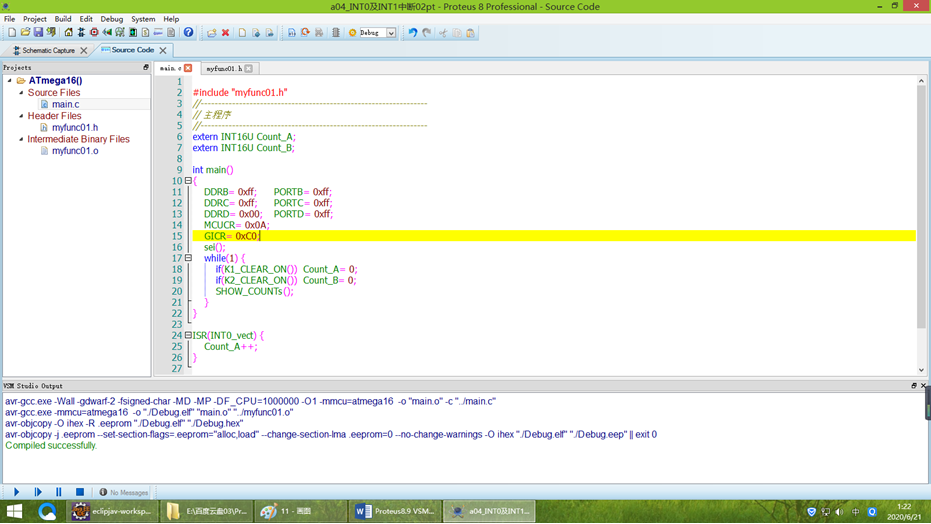Click the chip project settings icon
931x524 pixels.
pos(336,33)
